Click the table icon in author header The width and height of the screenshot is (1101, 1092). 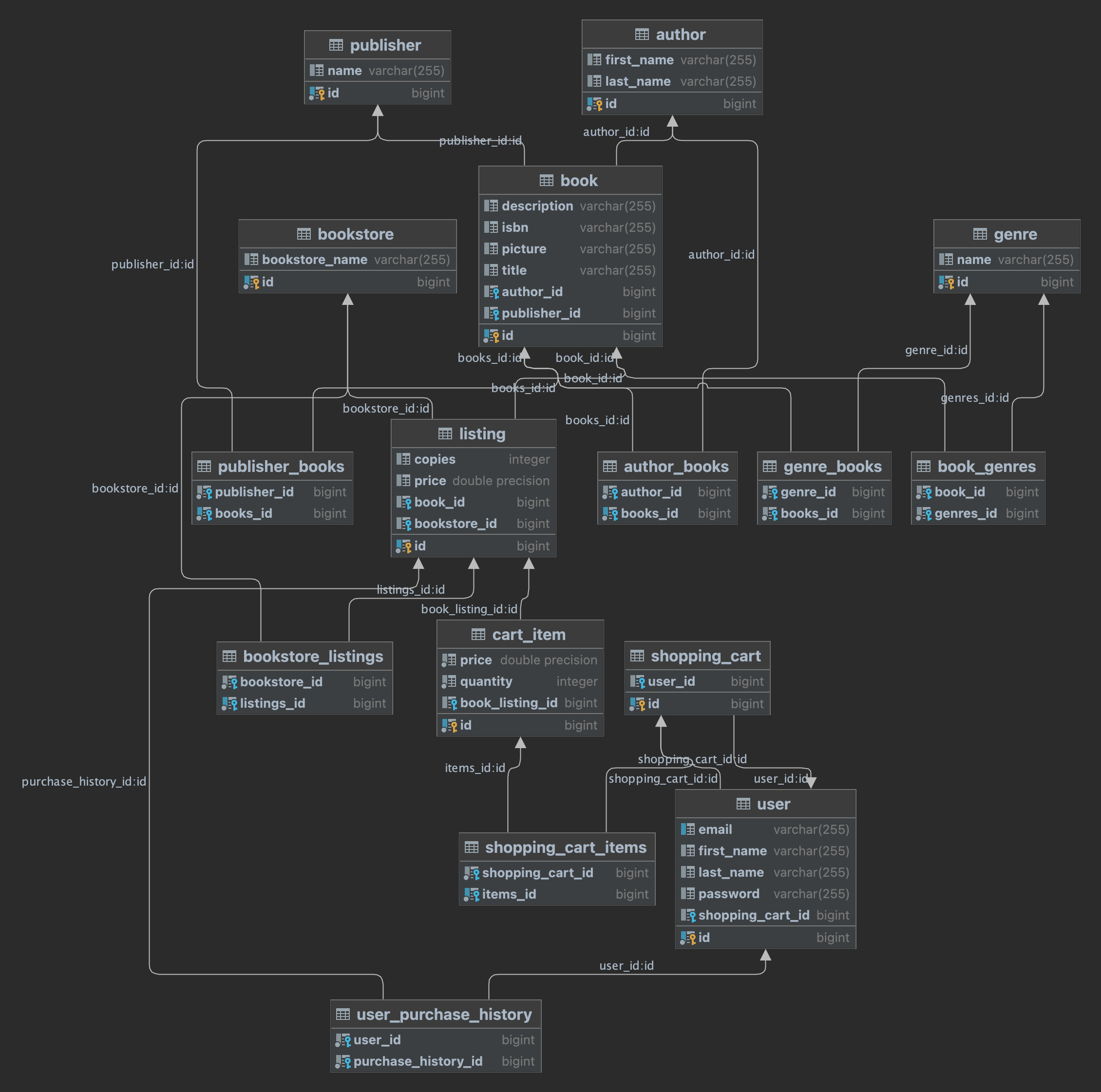[642, 35]
